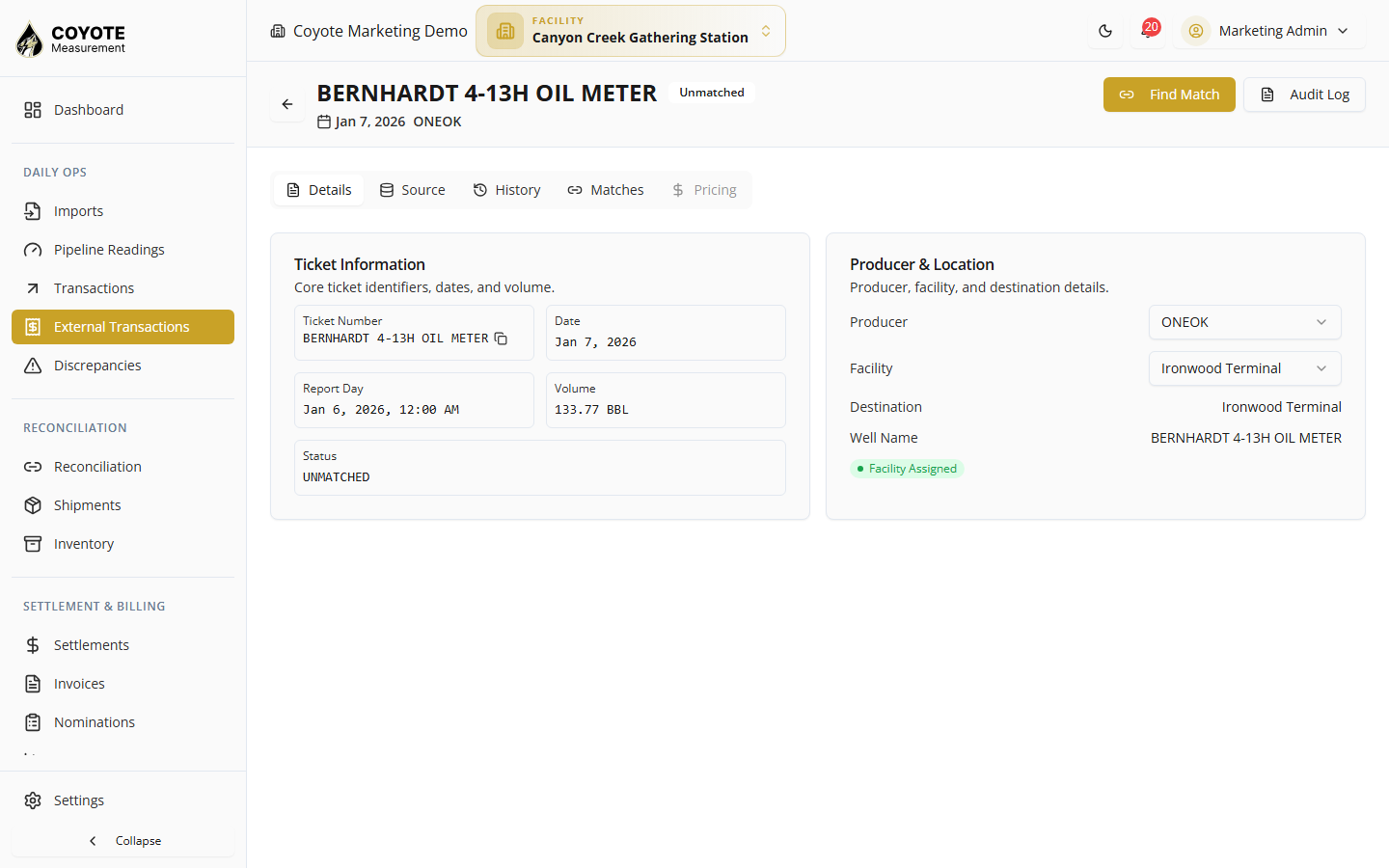Click the Report Day value
Image resolution: width=1389 pixels, height=868 pixels.
(x=381, y=410)
